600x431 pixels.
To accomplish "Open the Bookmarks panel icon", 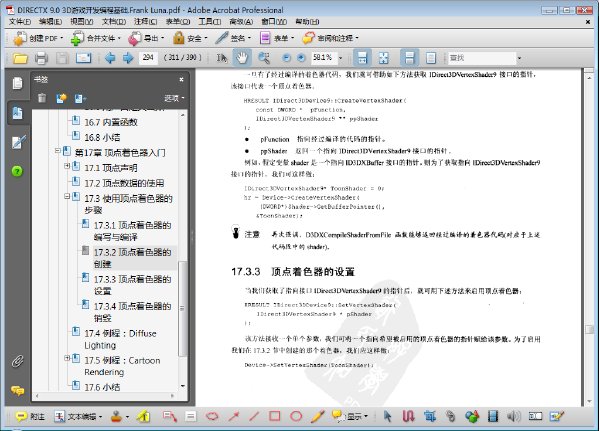I will point(17,113).
